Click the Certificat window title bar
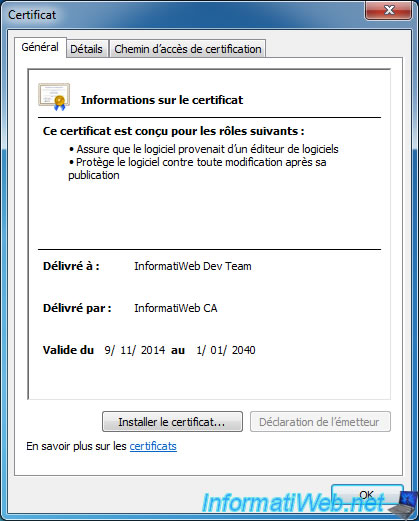 [x=183, y=15]
